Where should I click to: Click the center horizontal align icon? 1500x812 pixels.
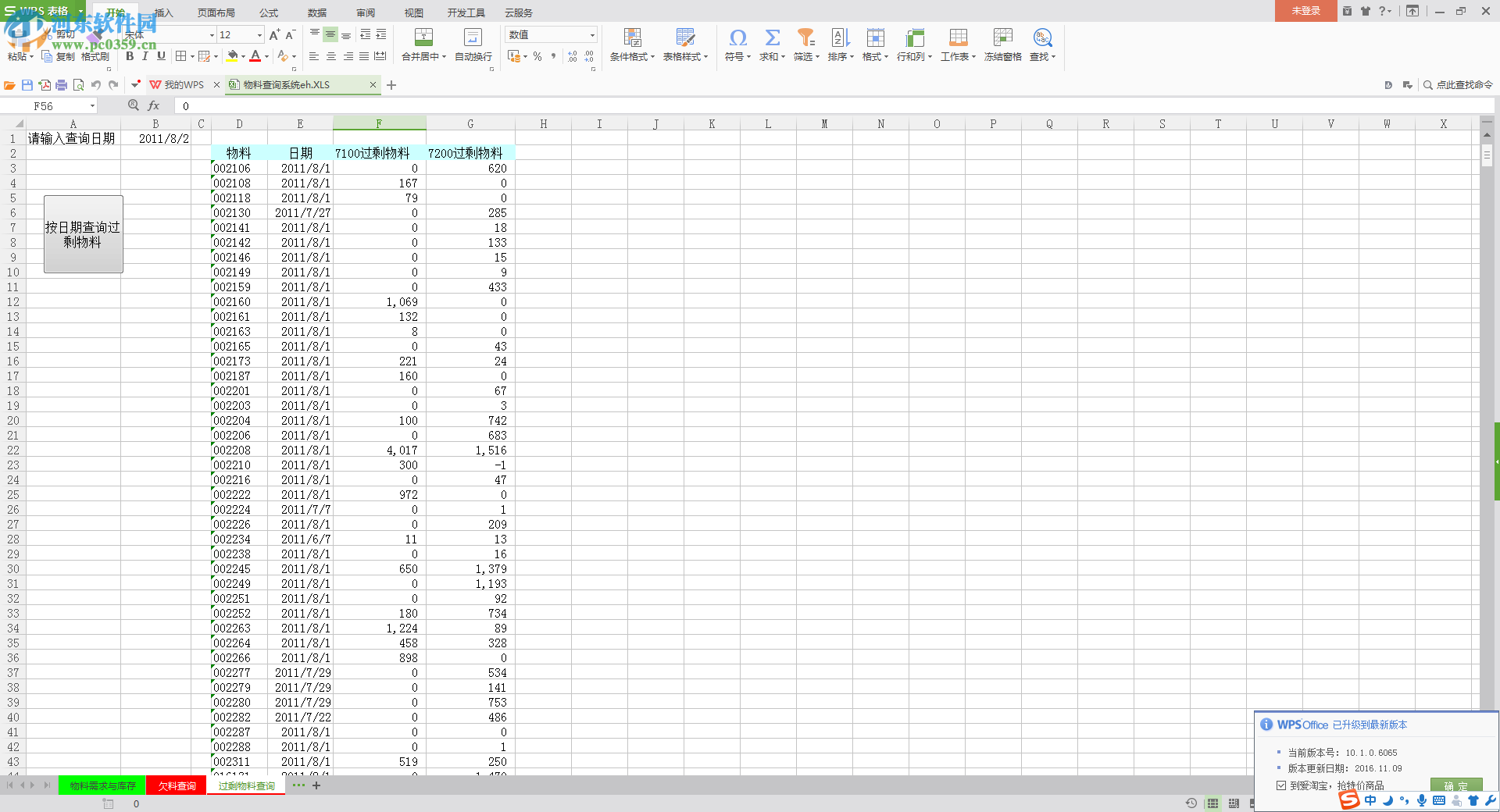331,56
